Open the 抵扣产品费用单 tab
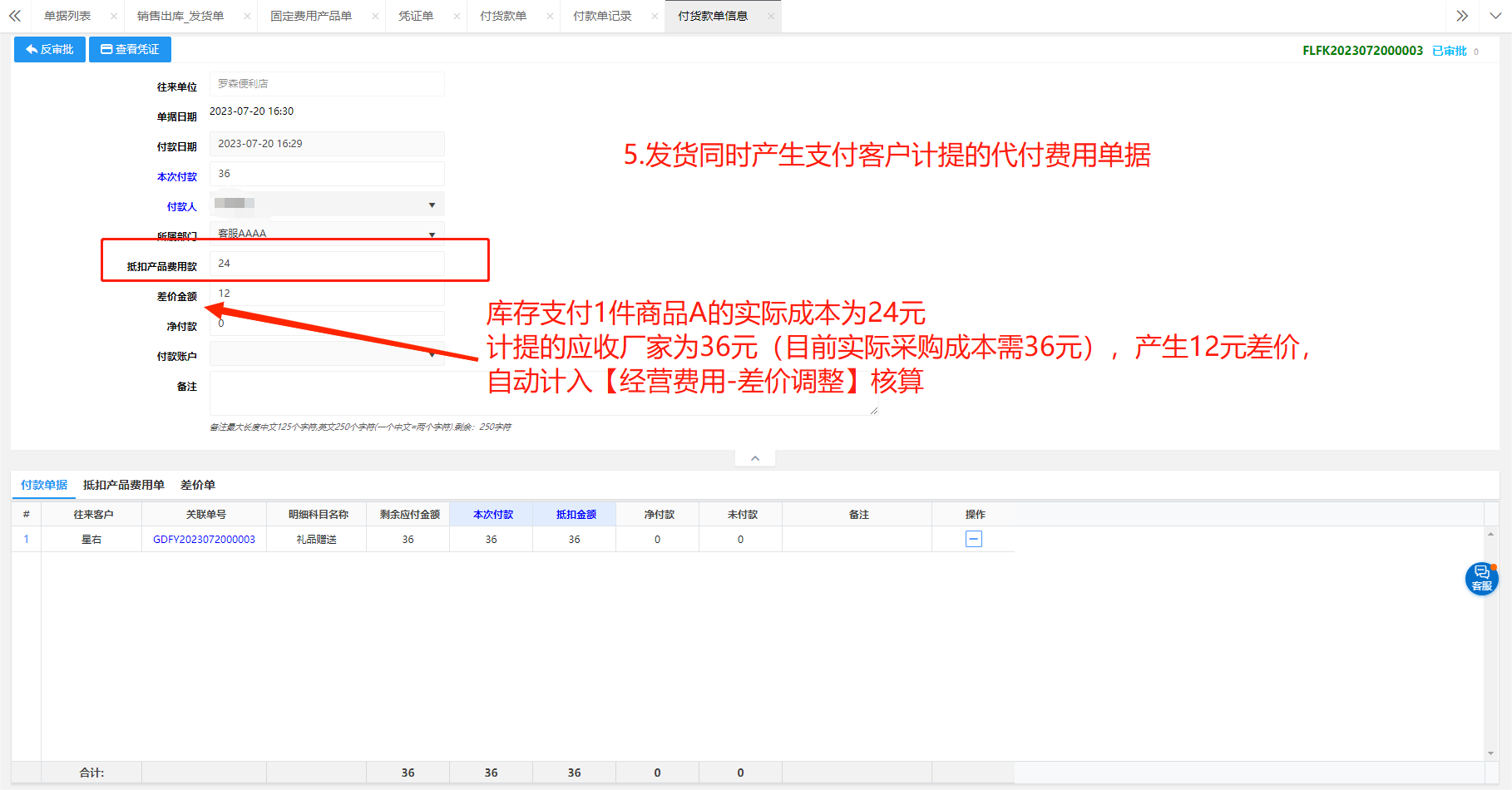 [x=124, y=485]
